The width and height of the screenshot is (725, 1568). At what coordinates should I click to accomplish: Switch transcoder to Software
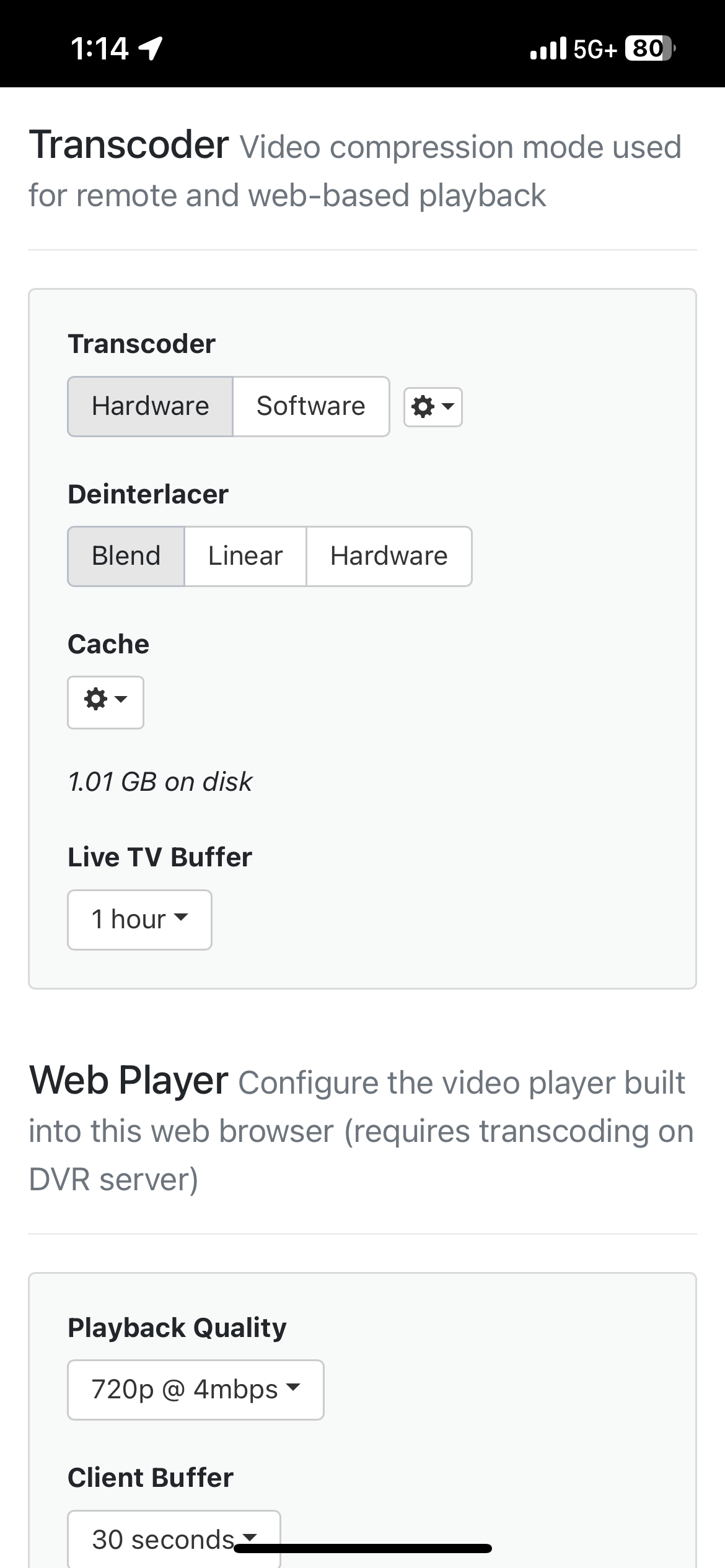pos(310,406)
